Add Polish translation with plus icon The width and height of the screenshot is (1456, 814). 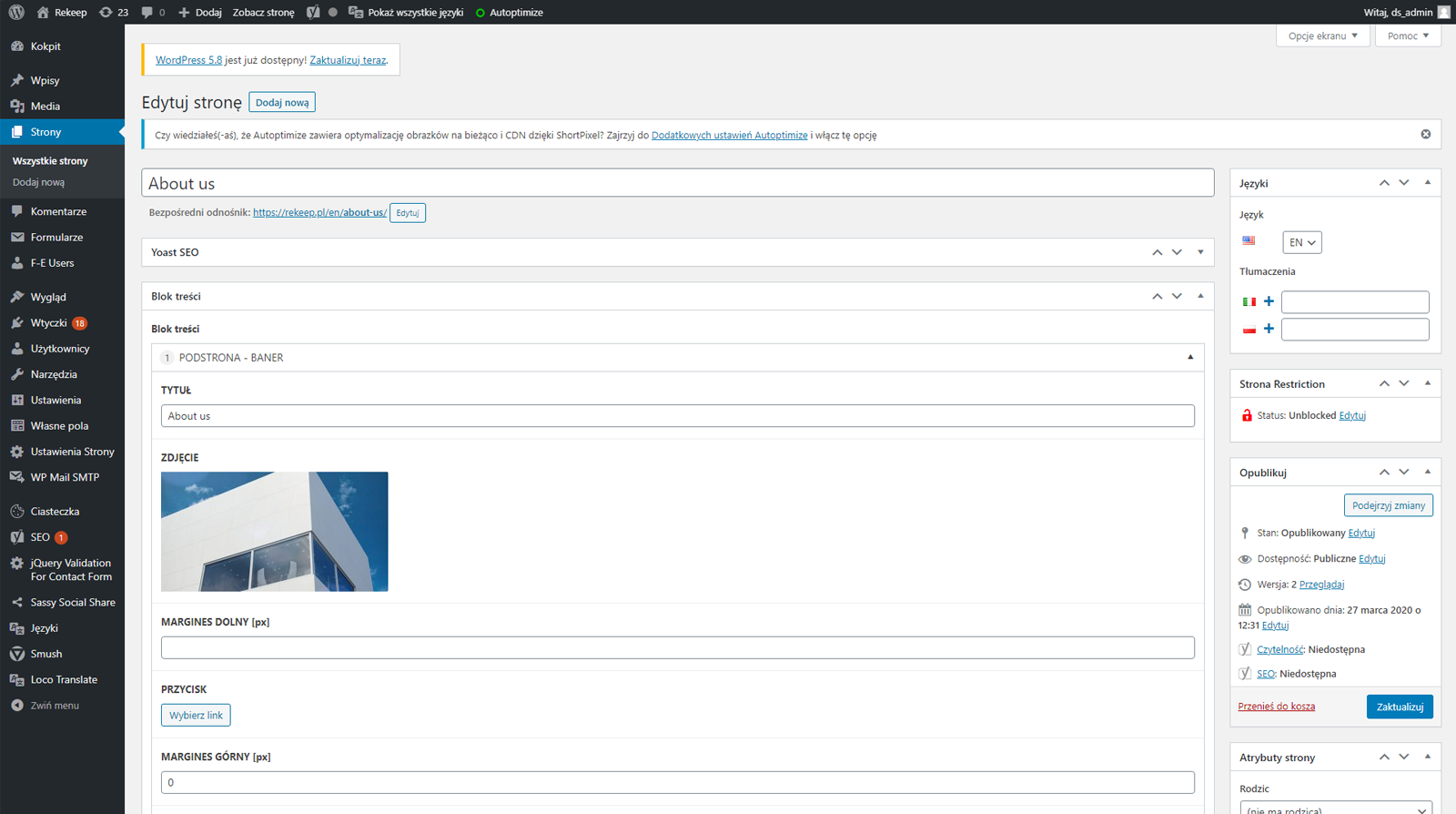tap(1269, 329)
